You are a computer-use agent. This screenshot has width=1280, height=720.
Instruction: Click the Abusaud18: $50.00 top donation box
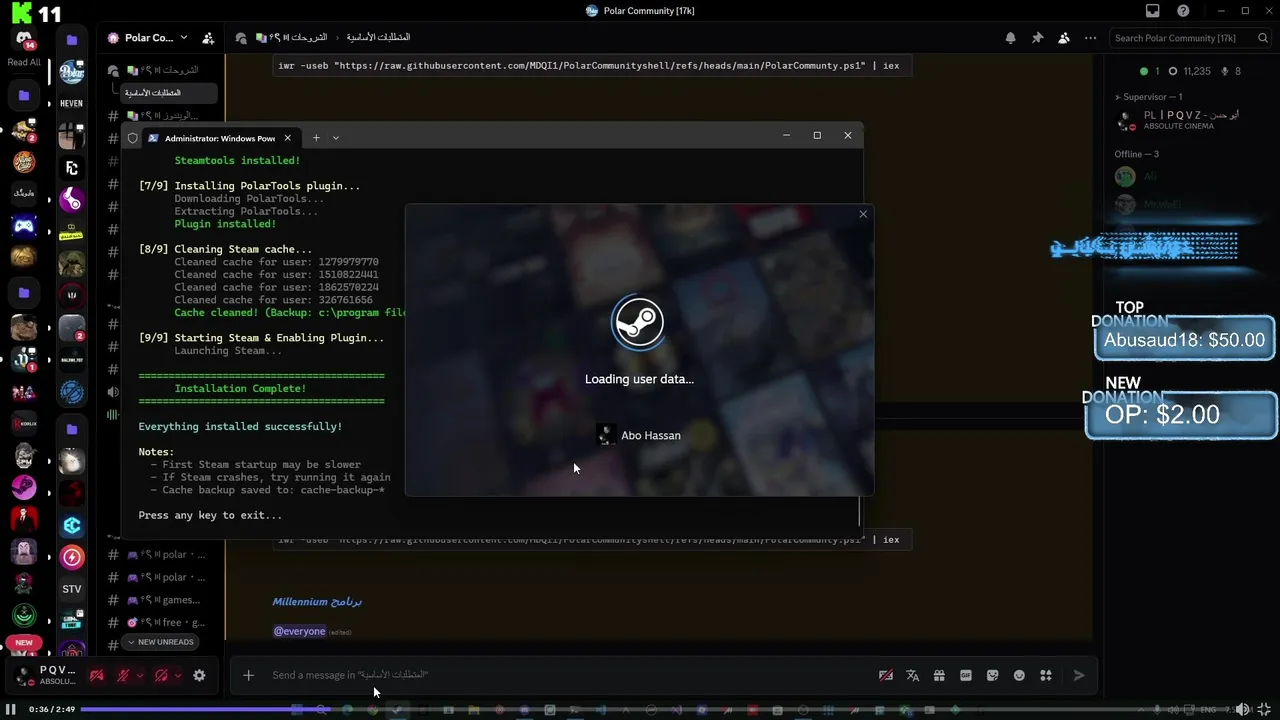(1184, 340)
